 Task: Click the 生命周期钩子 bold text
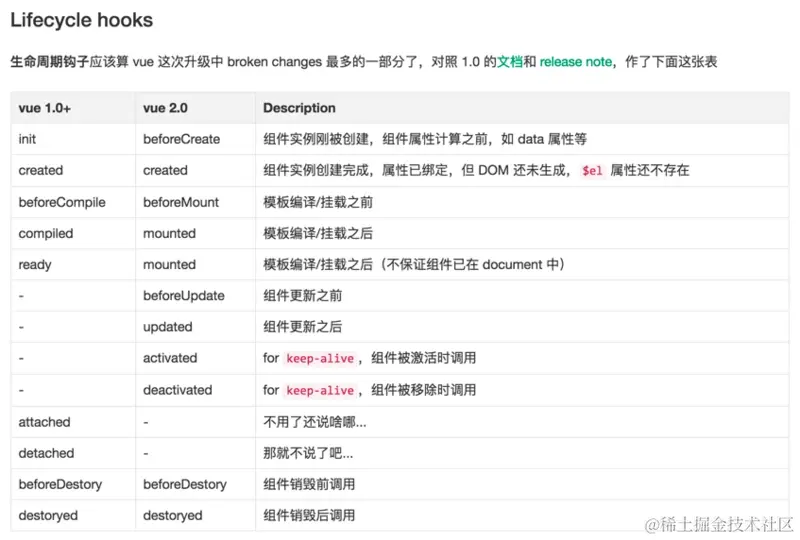tap(49, 62)
